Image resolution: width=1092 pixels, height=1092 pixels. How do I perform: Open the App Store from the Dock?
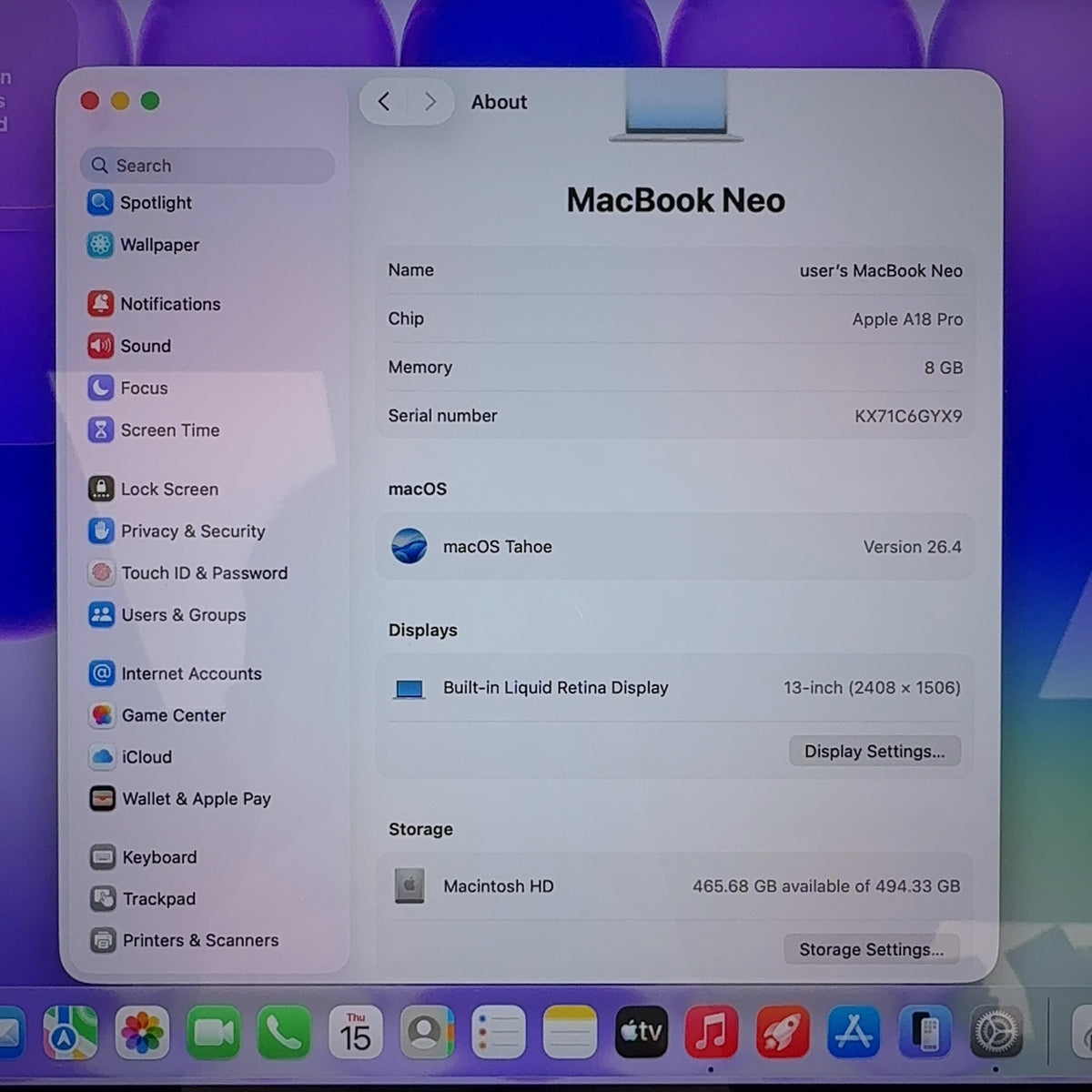click(854, 1032)
